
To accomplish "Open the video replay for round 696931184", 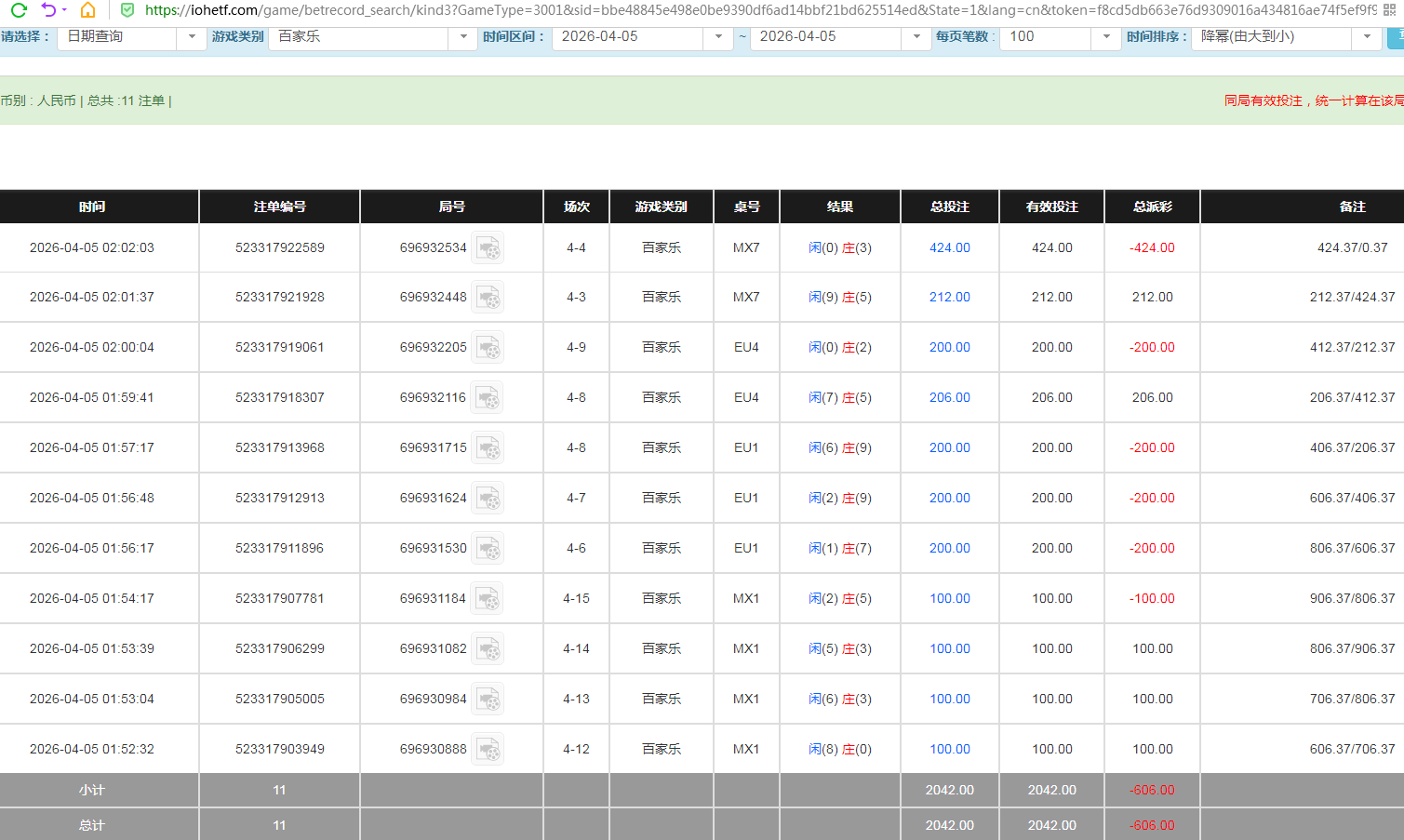I will 488,598.
